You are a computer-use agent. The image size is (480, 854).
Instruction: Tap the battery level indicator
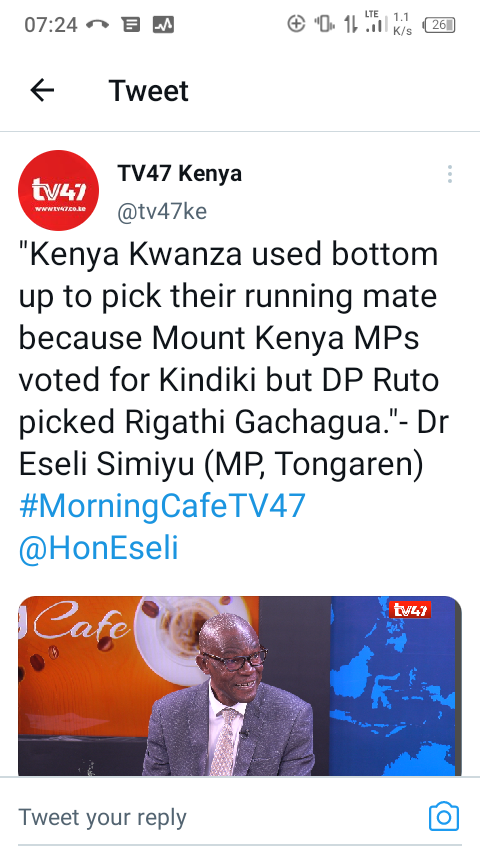[x=440, y=25]
